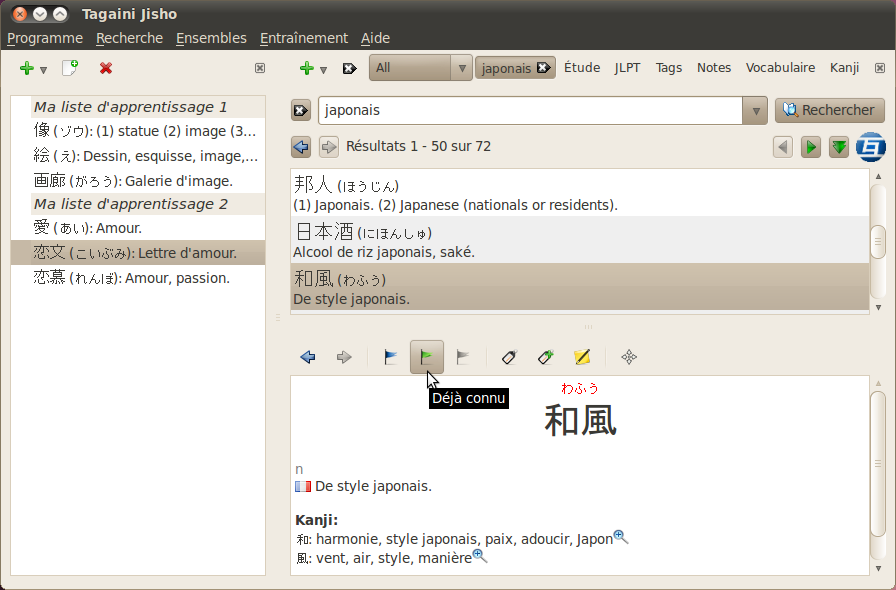896x590 pixels.
Task: Show next results page green arrow
Action: coord(810,147)
